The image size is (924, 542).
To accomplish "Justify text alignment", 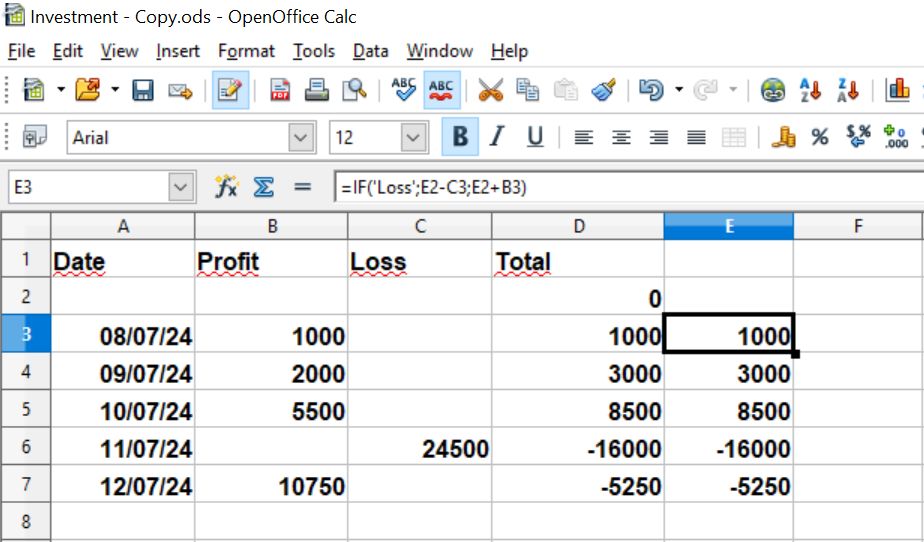I will [697, 138].
